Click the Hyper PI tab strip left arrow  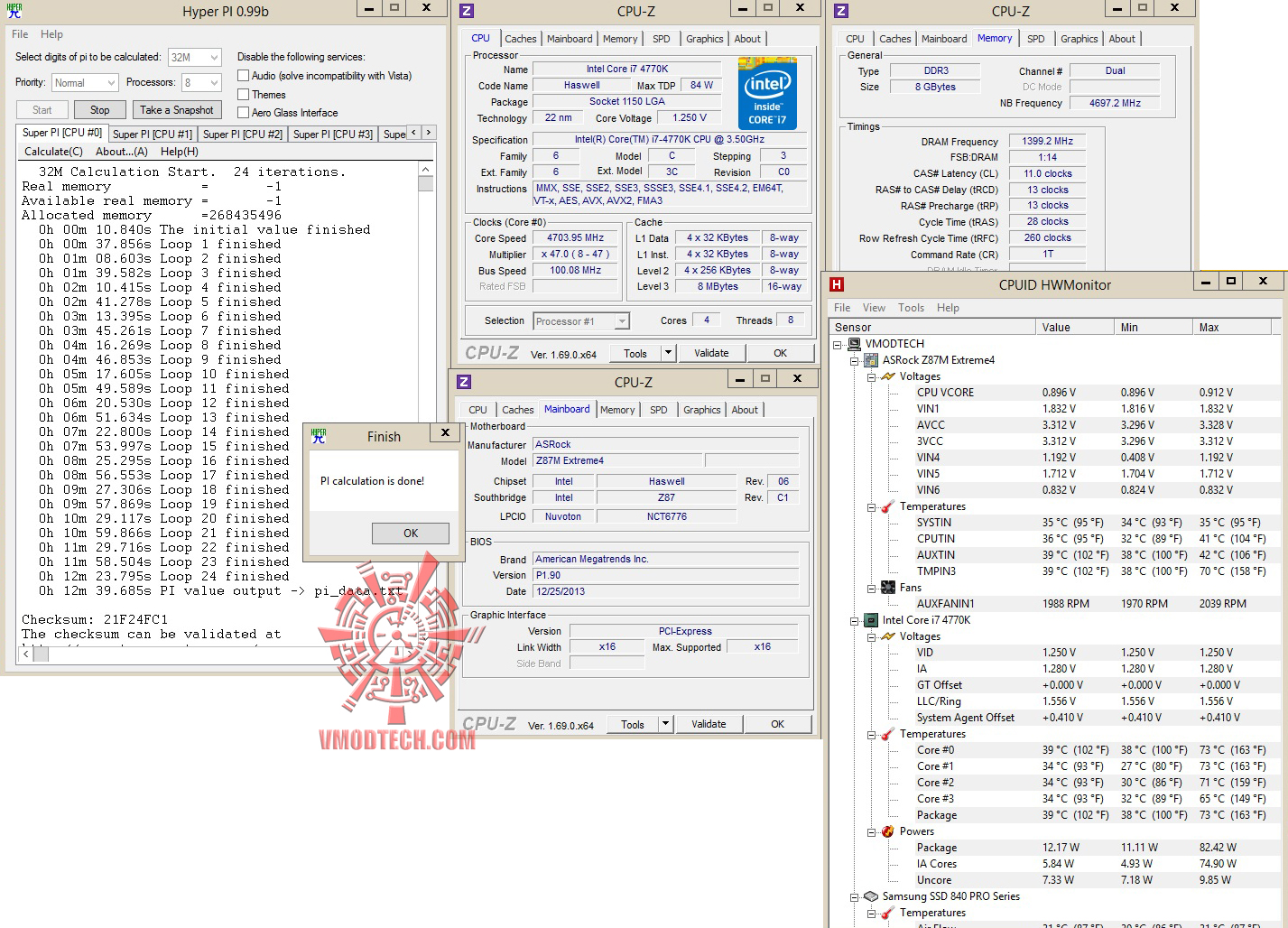[x=414, y=133]
